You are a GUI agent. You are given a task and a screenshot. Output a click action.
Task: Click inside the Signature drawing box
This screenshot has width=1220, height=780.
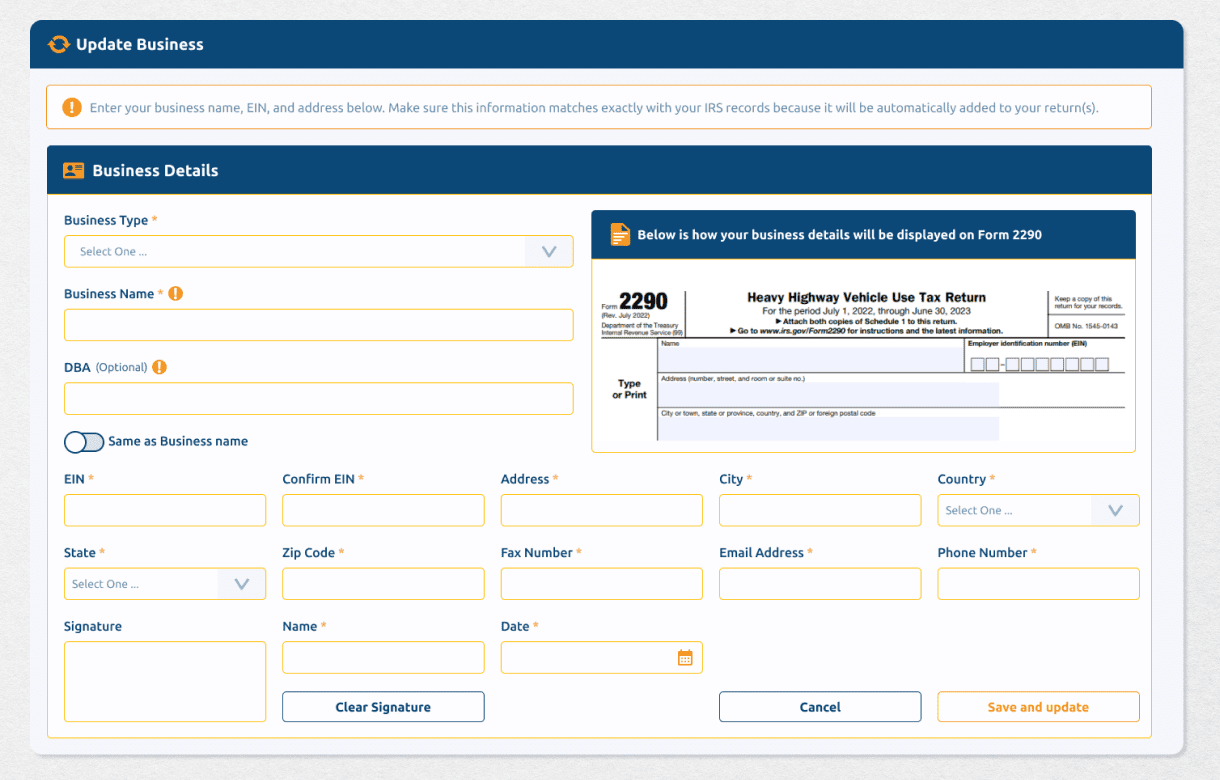(x=165, y=681)
